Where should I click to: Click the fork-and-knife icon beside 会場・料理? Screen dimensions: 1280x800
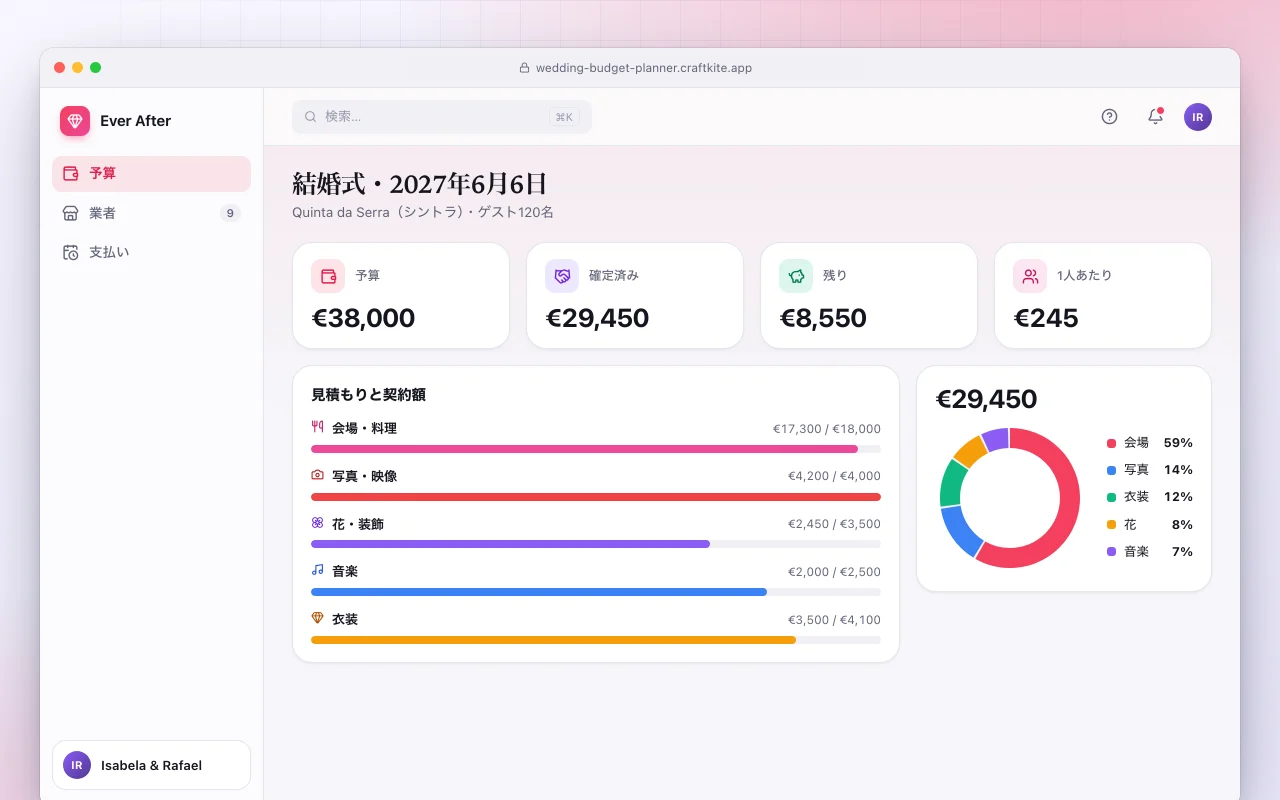317,427
